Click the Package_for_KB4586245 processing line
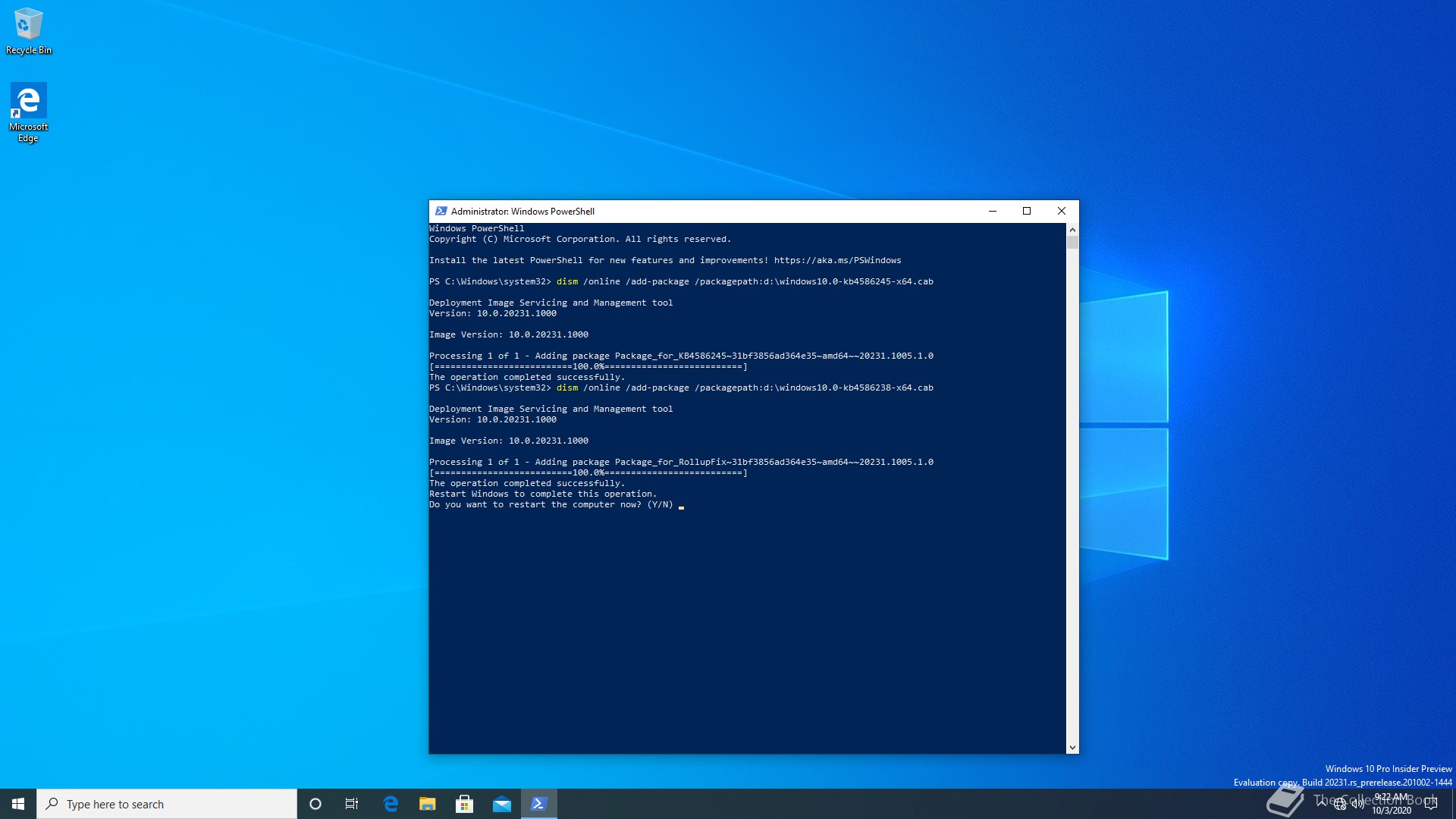 pos(681,356)
